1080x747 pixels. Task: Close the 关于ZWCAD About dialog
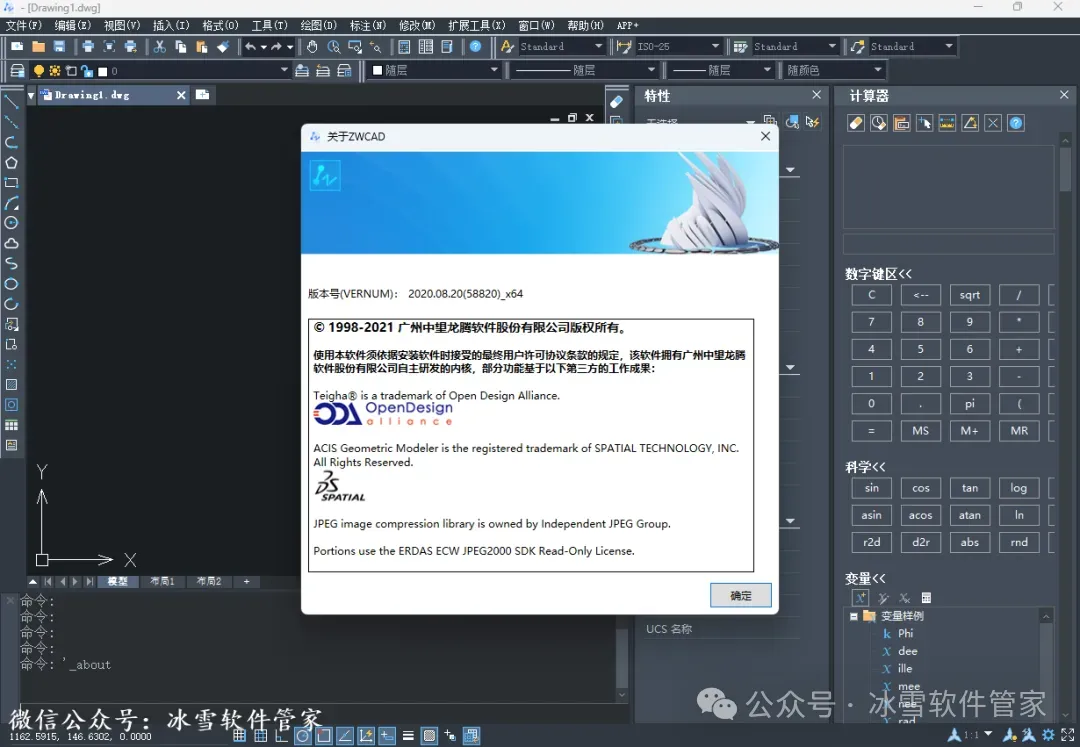pos(765,136)
